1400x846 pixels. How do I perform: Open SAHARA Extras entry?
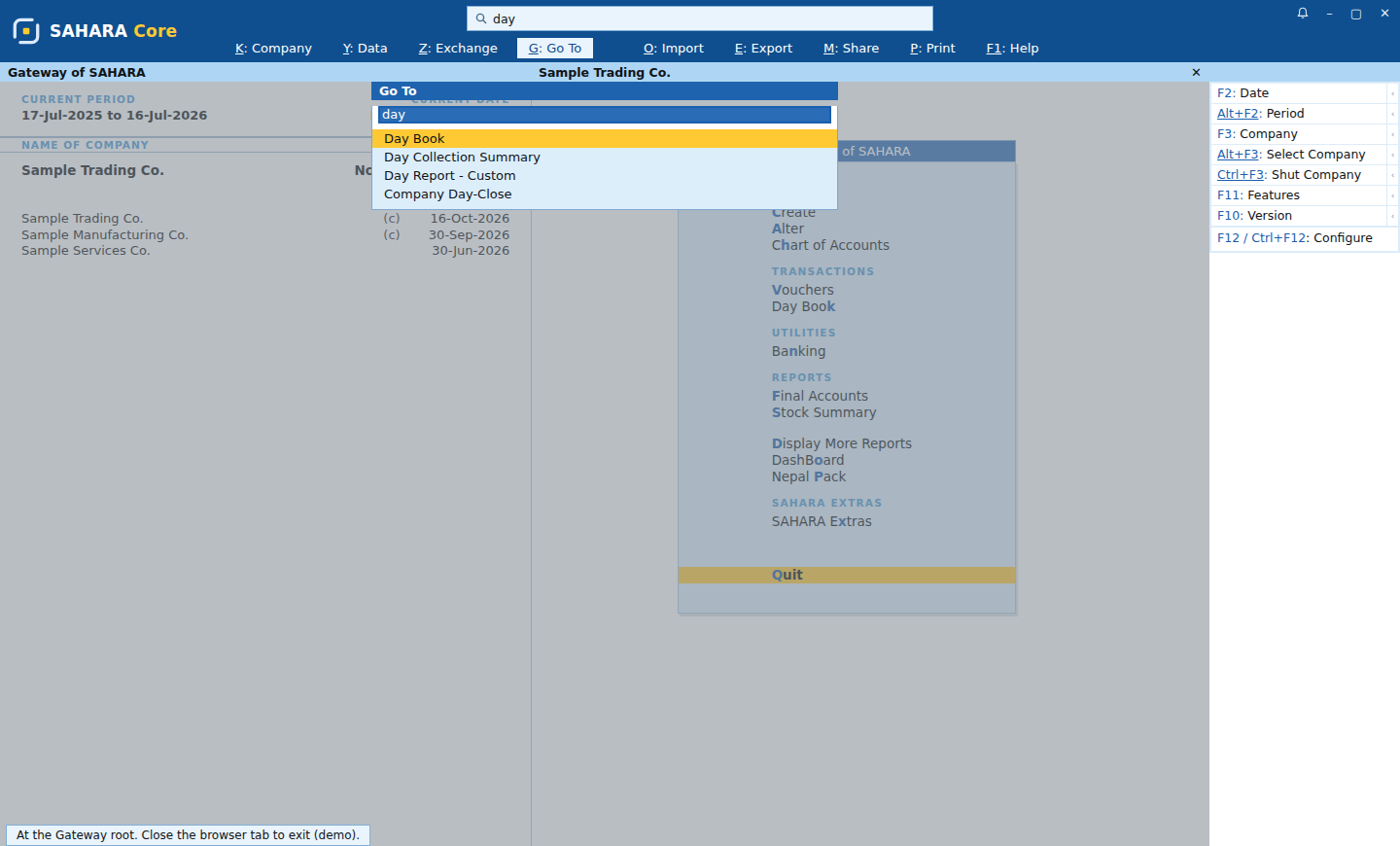[x=822, y=521]
